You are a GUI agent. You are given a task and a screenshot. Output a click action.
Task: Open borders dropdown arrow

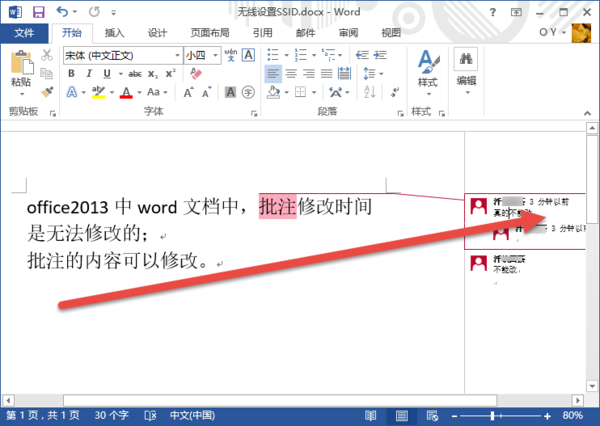coord(314,92)
